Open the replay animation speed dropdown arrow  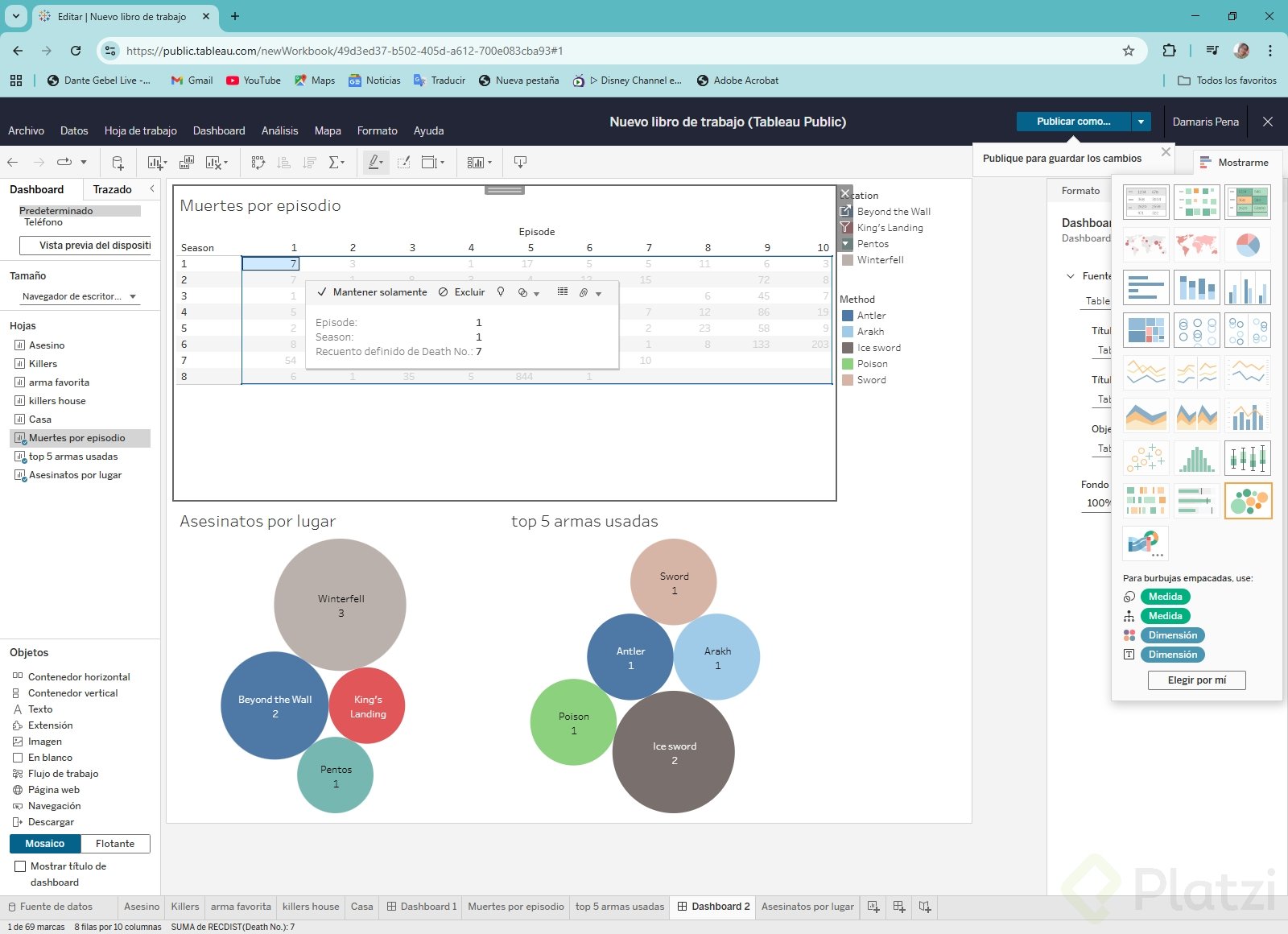(84, 163)
